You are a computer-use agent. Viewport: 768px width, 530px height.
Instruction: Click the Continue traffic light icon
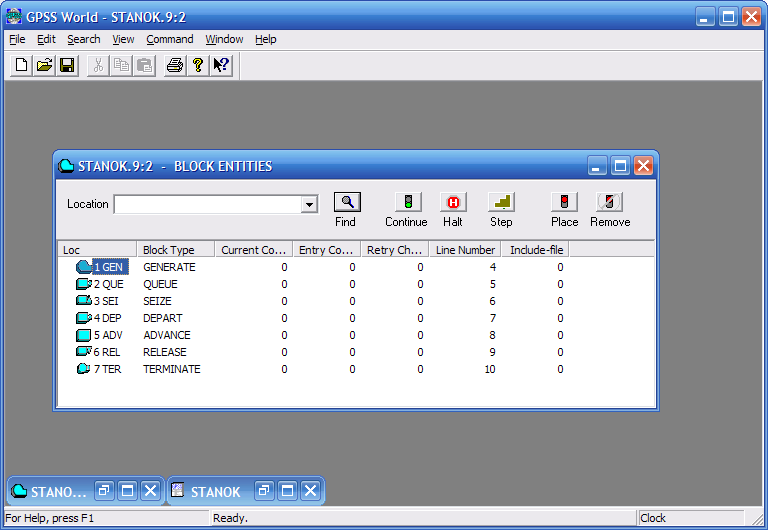(408, 202)
